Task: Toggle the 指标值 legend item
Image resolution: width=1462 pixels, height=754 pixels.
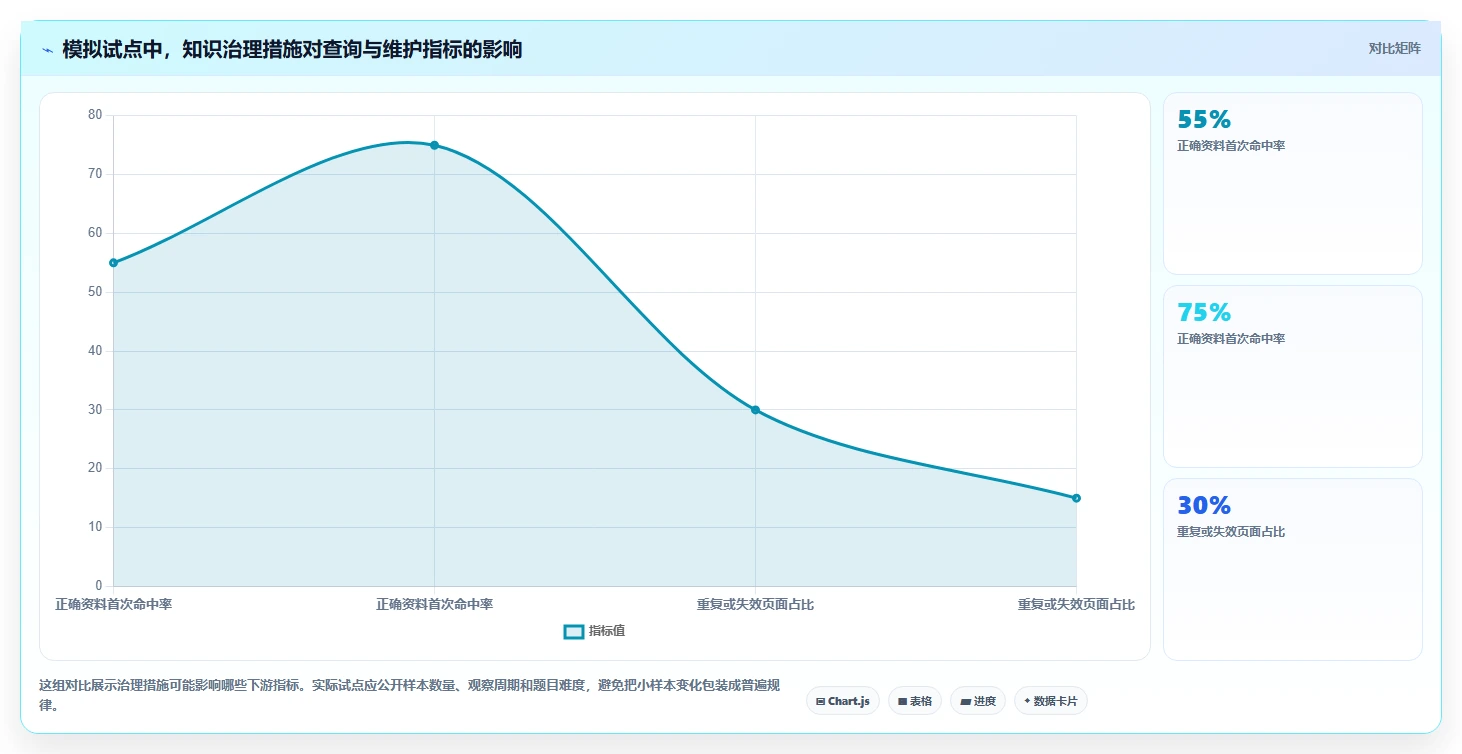Action: click(x=595, y=631)
